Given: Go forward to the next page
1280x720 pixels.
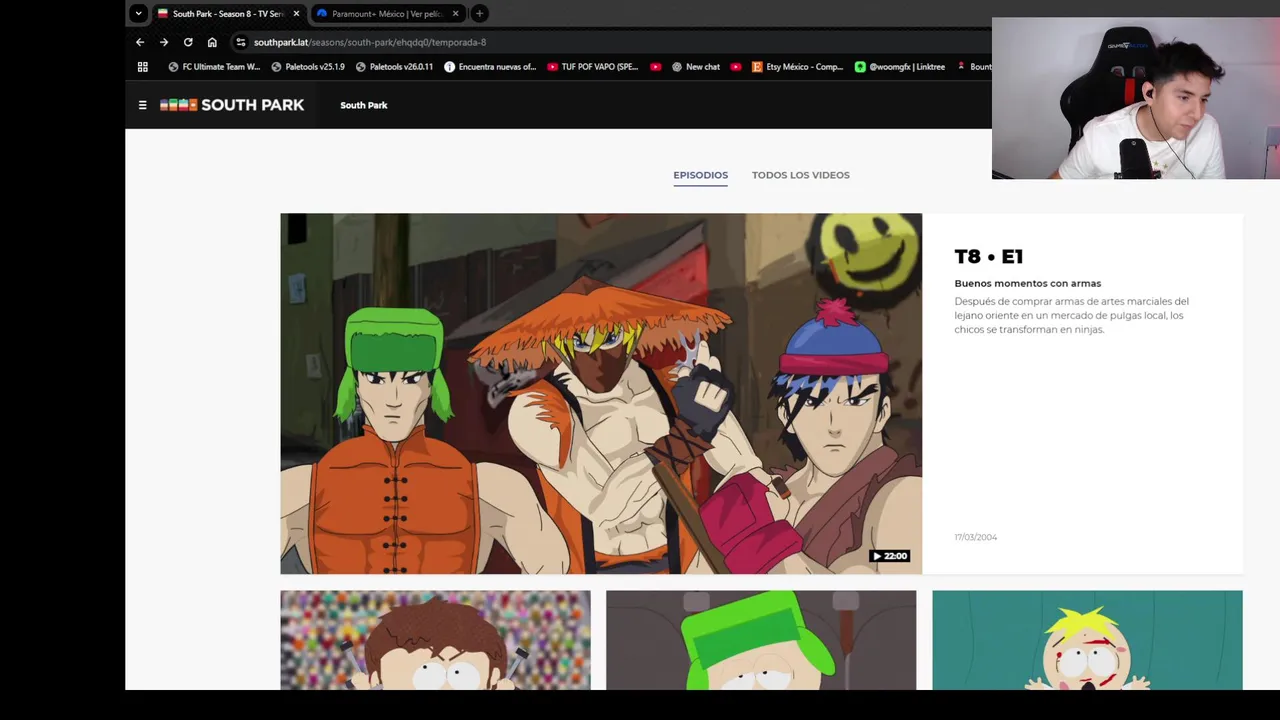Looking at the screenshot, I should 164,42.
